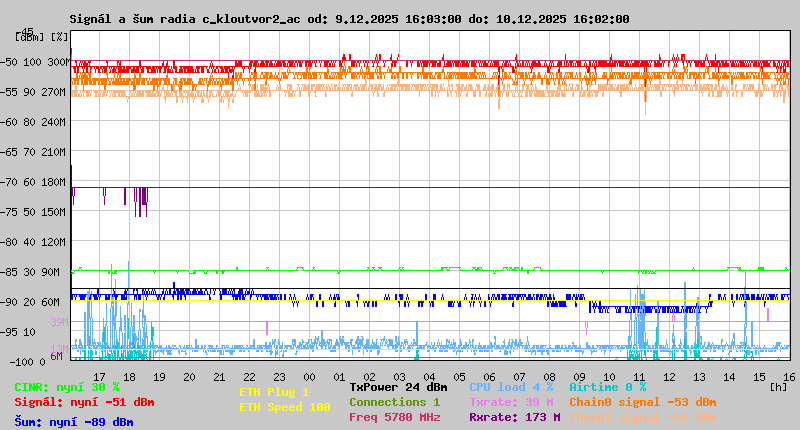Select the 'CINR: nyní 30 %' legend entry
Viewport: 800px width, 430px height.
tap(67, 388)
